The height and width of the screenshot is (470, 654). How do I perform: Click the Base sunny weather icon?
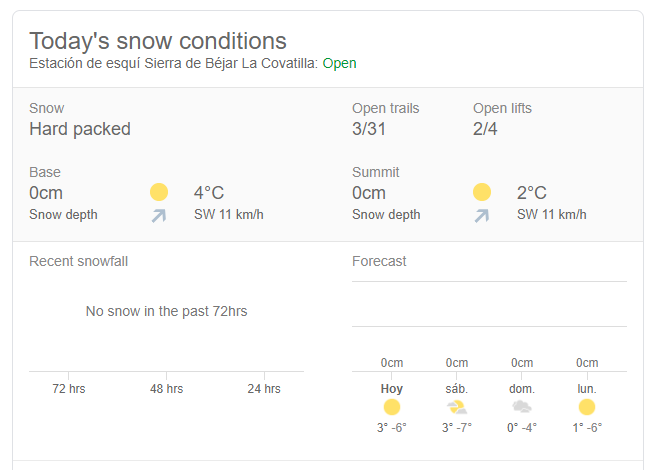[159, 192]
